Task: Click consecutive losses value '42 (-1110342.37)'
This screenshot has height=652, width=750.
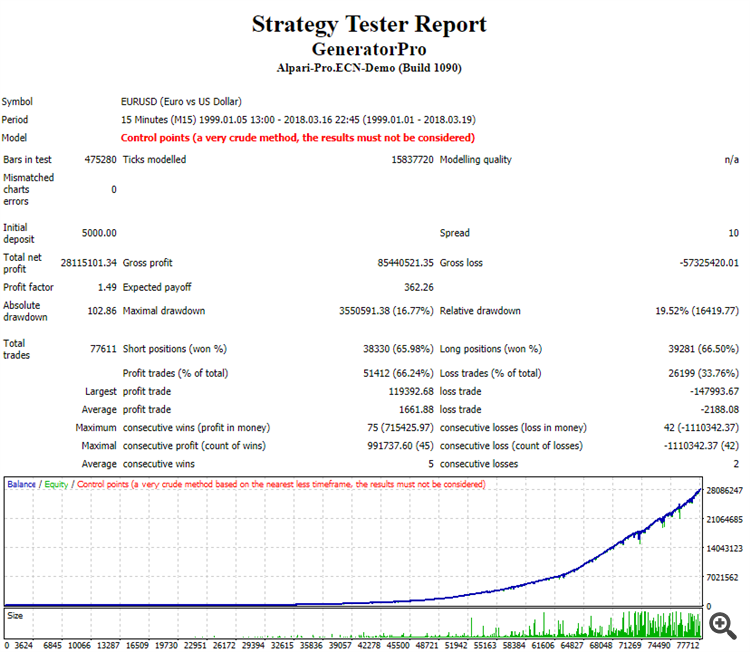Action: tap(701, 428)
